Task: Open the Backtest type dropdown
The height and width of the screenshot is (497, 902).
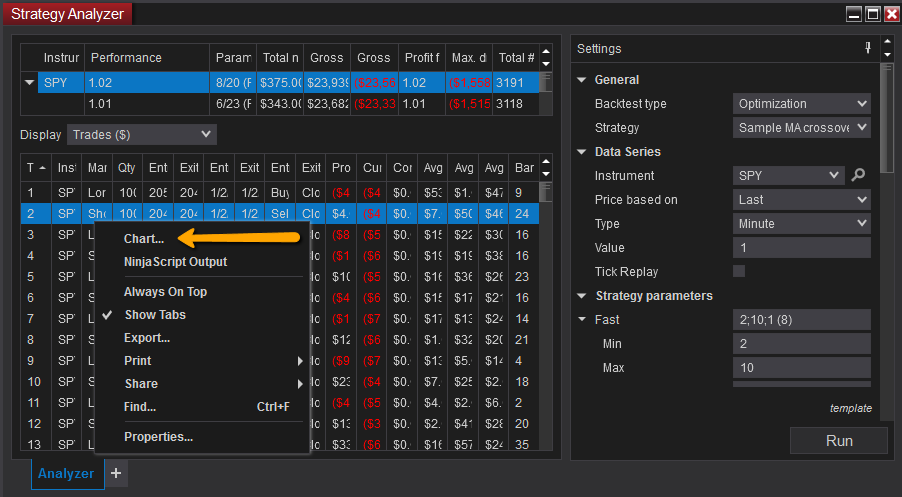Action: point(801,104)
